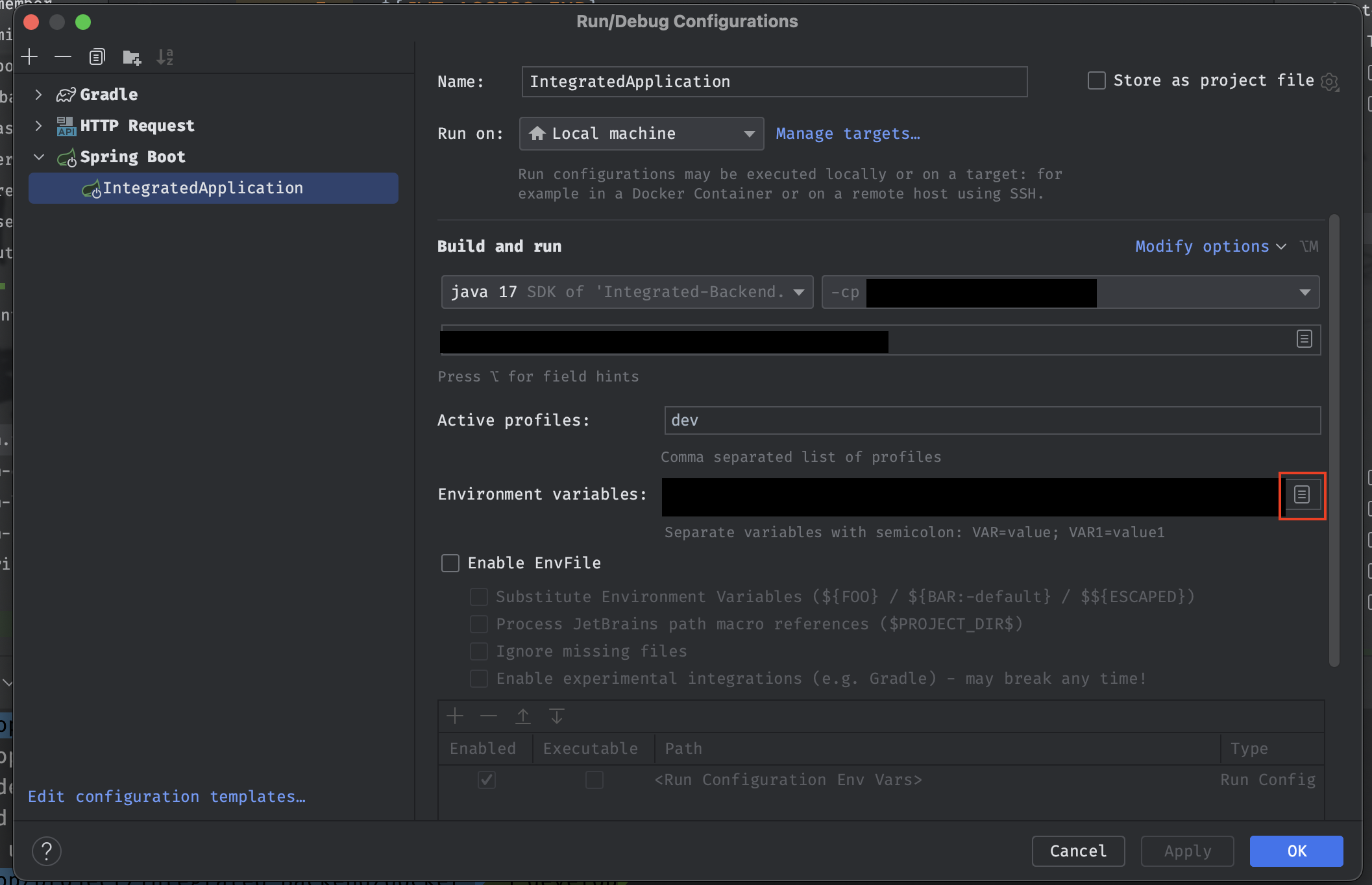Open the environment variables editor icon
This screenshot has width=1372, height=885.
(1301, 495)
